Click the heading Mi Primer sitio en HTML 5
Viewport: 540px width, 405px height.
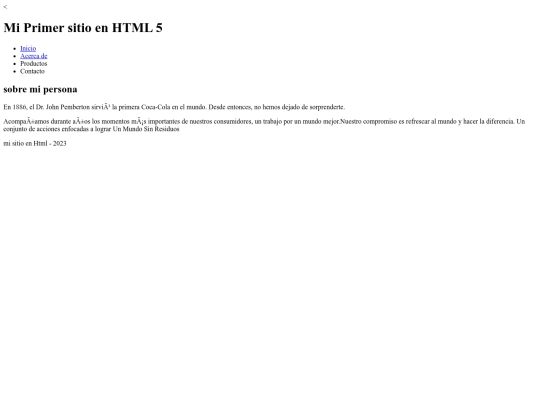tap(83, 28)
